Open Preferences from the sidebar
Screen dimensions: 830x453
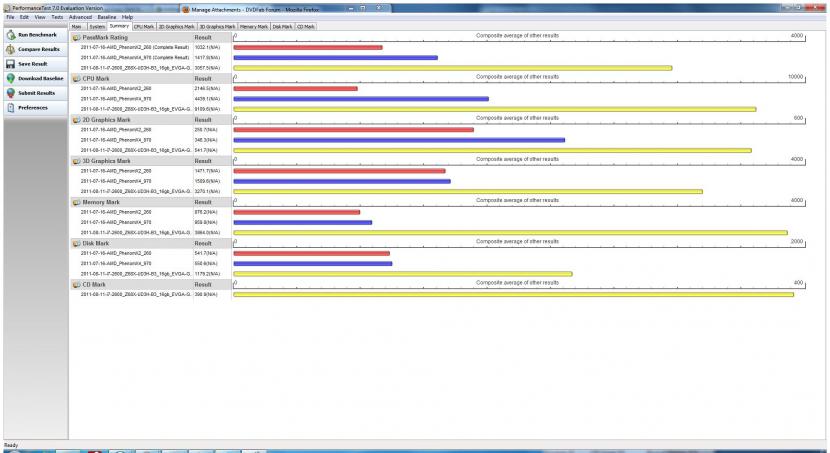(36, 108)
